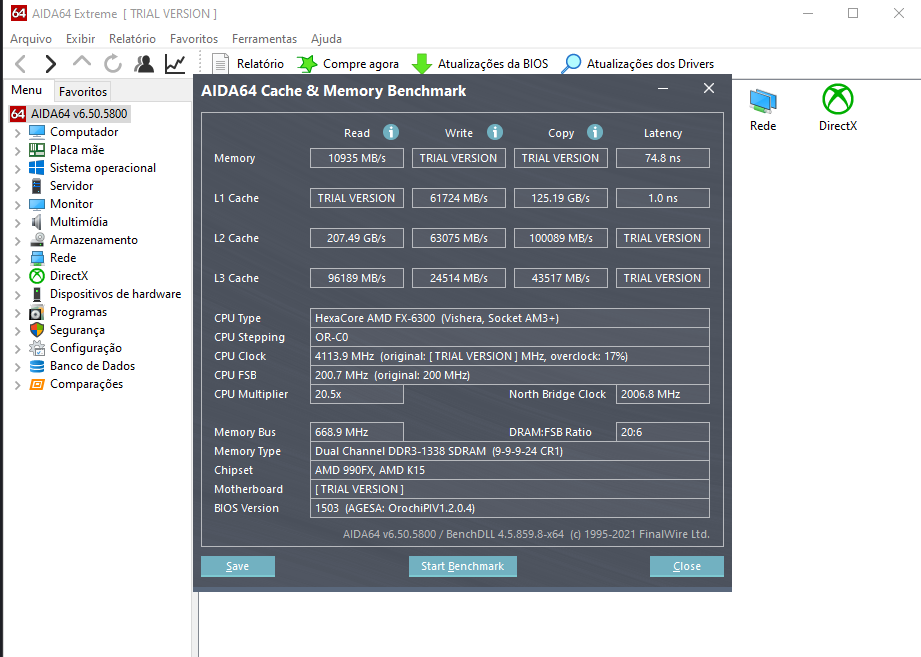Screen dimensions: 921x657
Task: Click the Multimídia speaker icon
Action: (37, 222)
